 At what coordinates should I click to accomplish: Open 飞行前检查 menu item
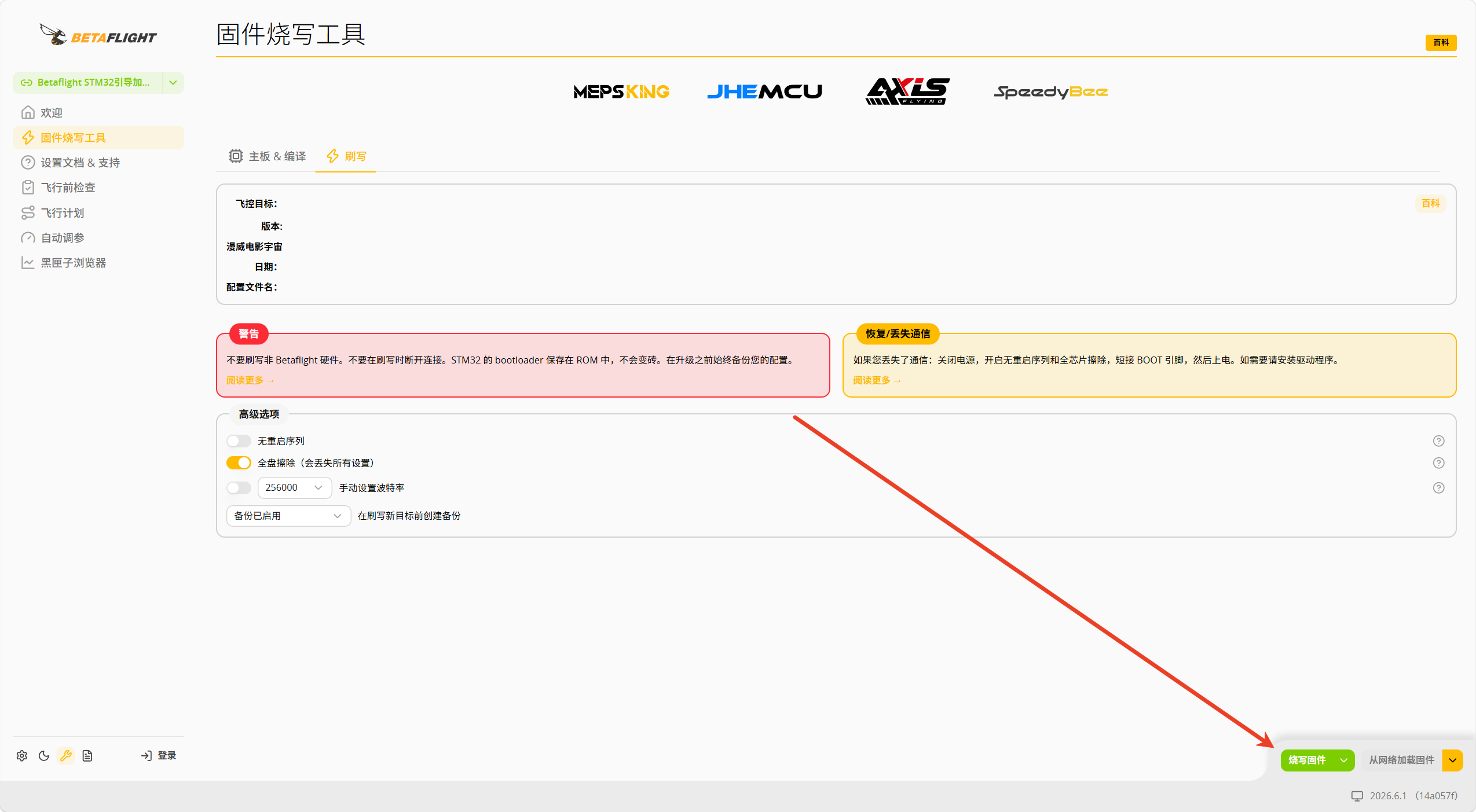pyautogui.click(x=98, y=188)
